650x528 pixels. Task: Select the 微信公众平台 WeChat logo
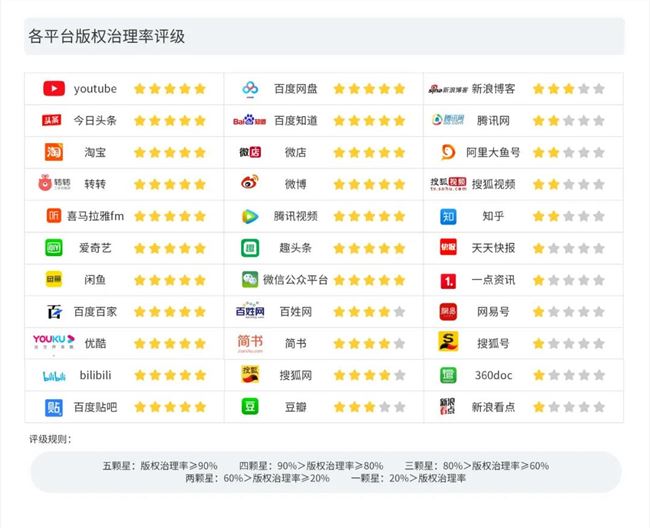pos(250,280)
